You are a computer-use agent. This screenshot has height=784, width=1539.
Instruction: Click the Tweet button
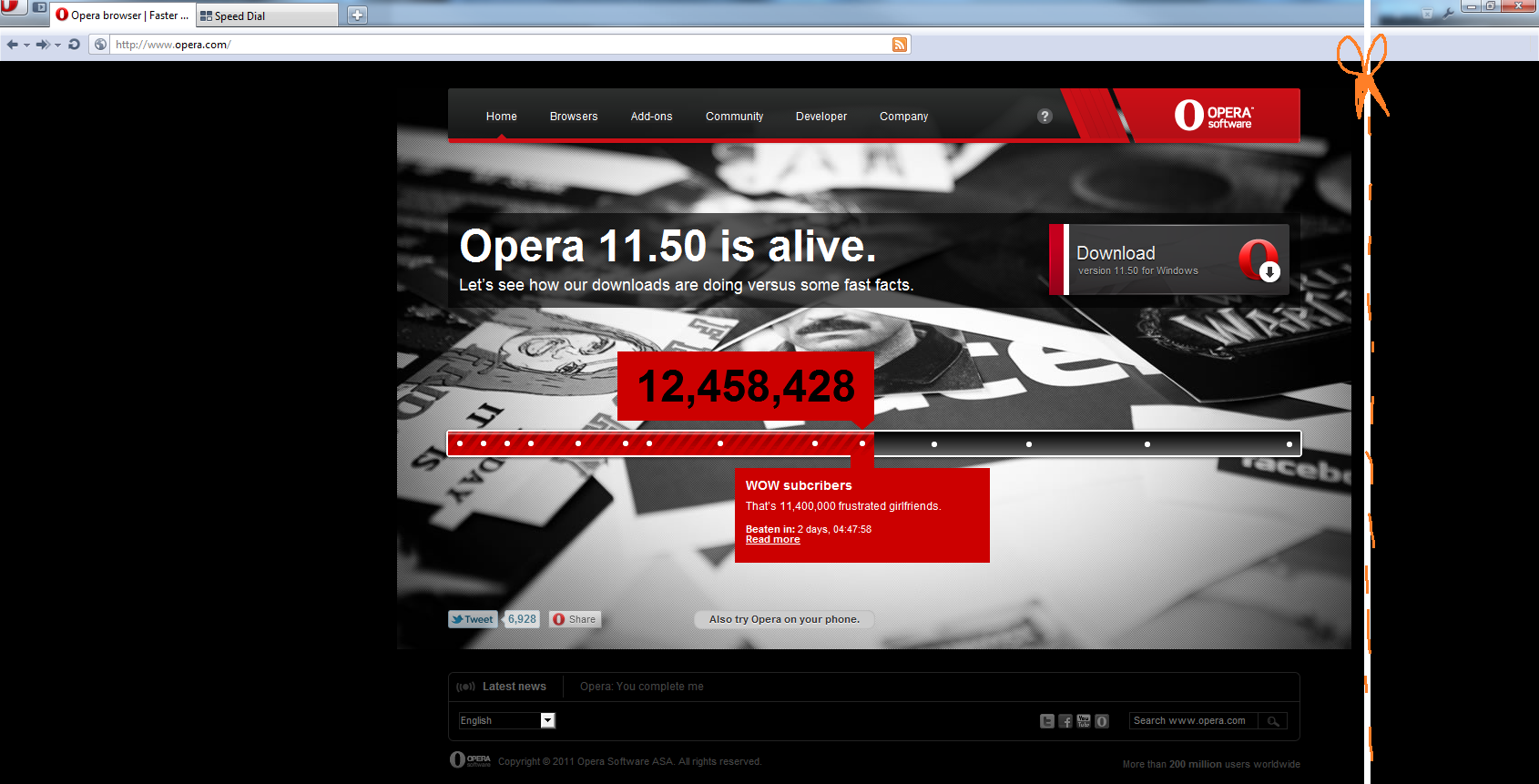[473, 619]
